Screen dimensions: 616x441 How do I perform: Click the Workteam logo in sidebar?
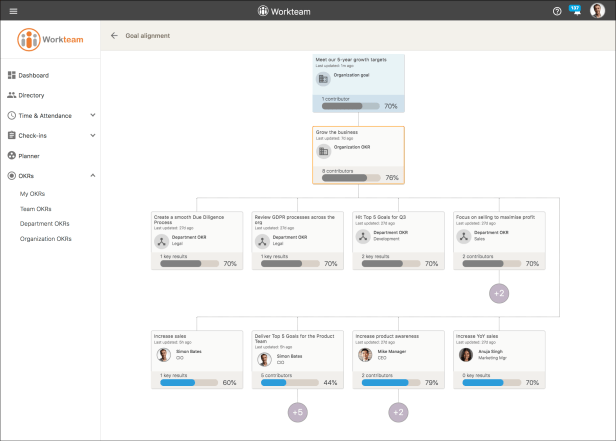[50, 41]
